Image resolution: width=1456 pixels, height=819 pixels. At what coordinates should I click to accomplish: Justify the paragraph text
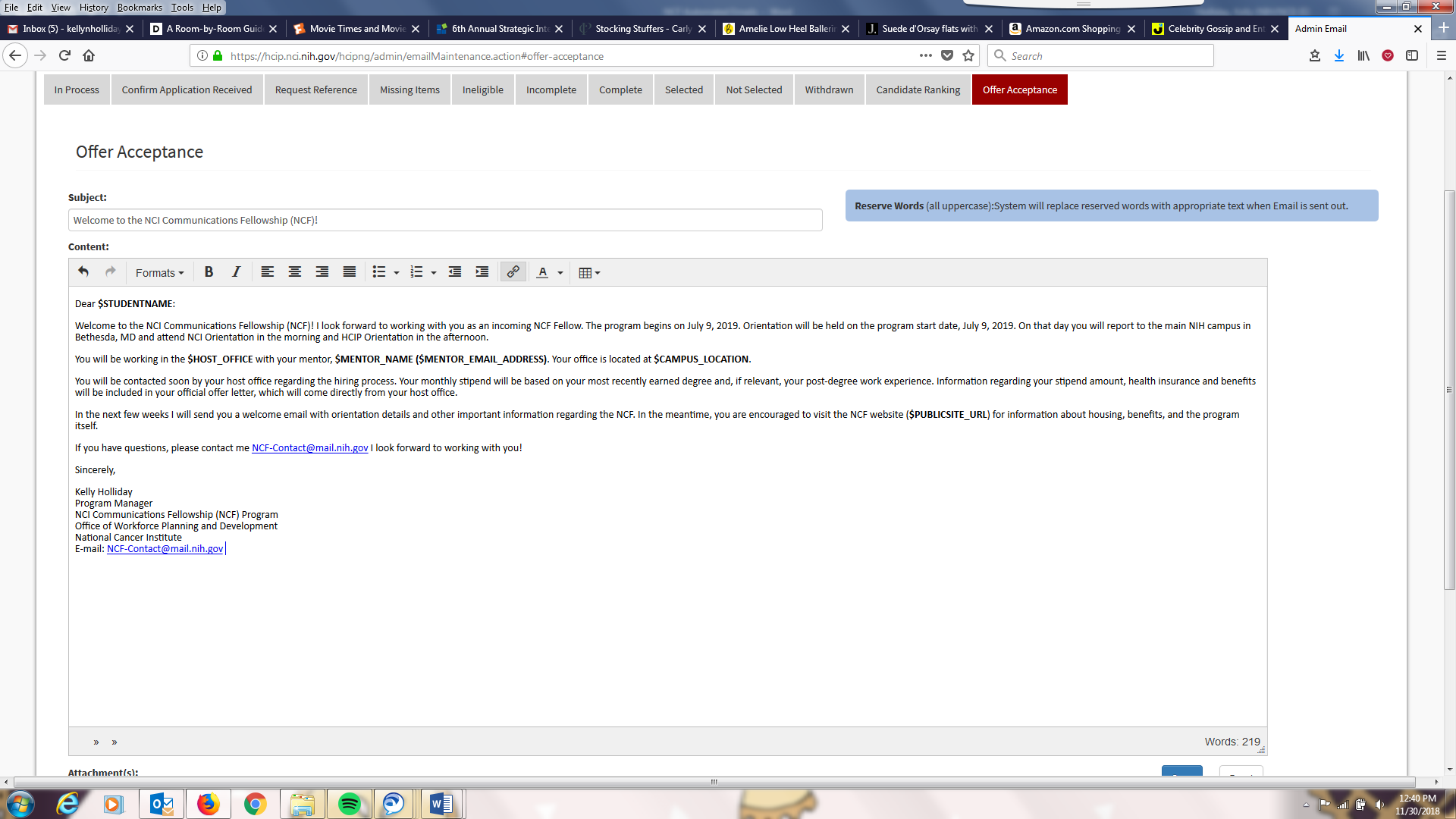[x=349, y=272]
